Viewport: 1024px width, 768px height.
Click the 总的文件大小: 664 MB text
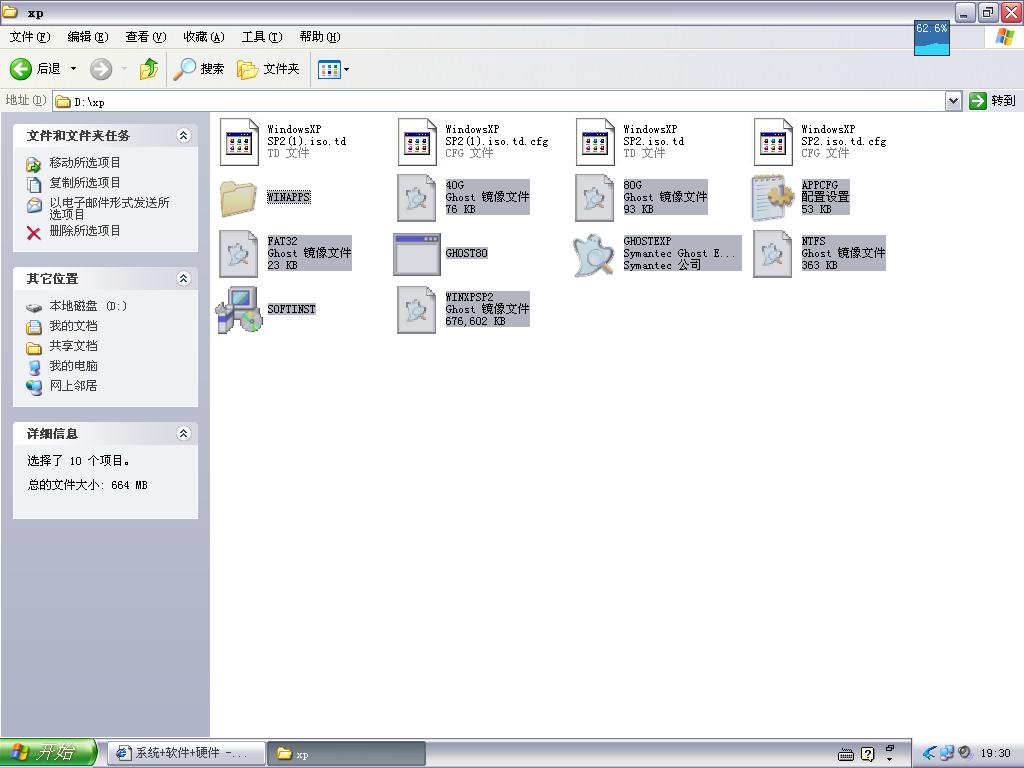pos(88,485)
